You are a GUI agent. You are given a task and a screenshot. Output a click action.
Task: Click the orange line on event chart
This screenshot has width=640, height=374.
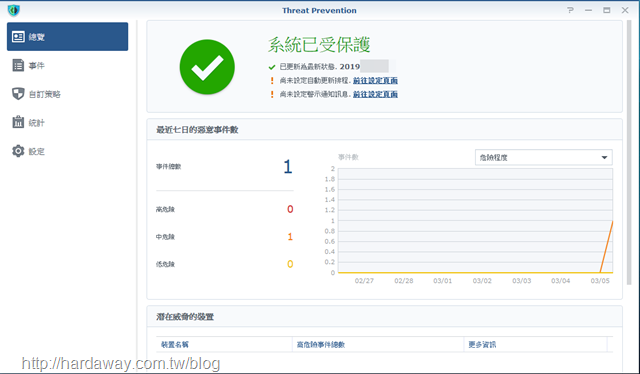point(607,247)
